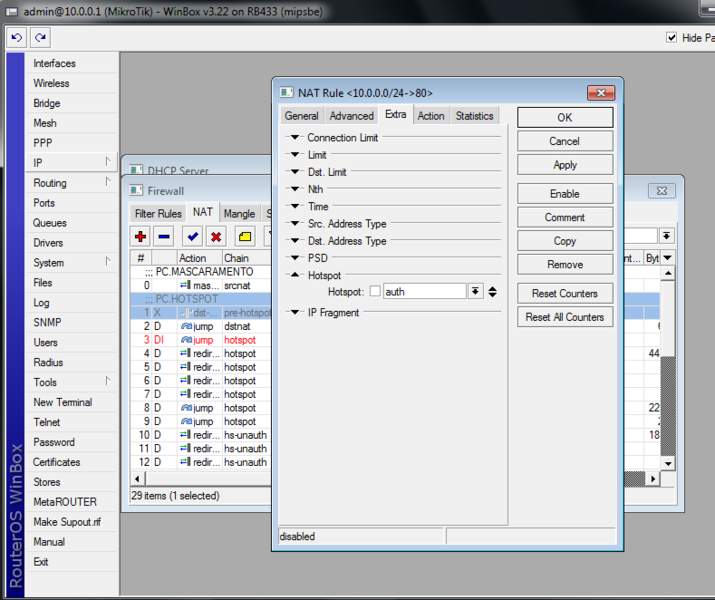Click masquerade action icon in rule 0
The image size is (715, 600).
(x=185, y=285)
